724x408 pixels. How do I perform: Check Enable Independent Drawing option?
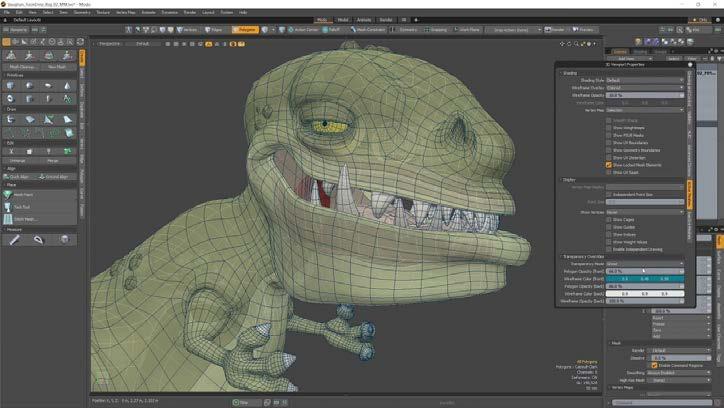(609, 247)
